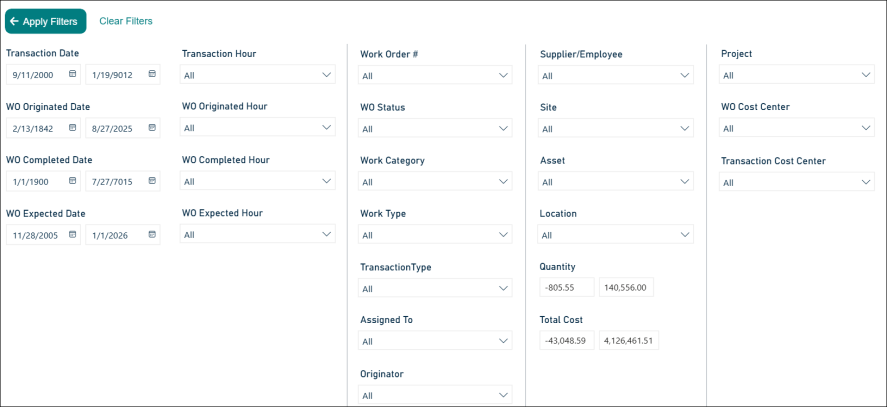The image size is (887, 407).
Task: Open calendar for WO Originated start date
Action: 72,128
